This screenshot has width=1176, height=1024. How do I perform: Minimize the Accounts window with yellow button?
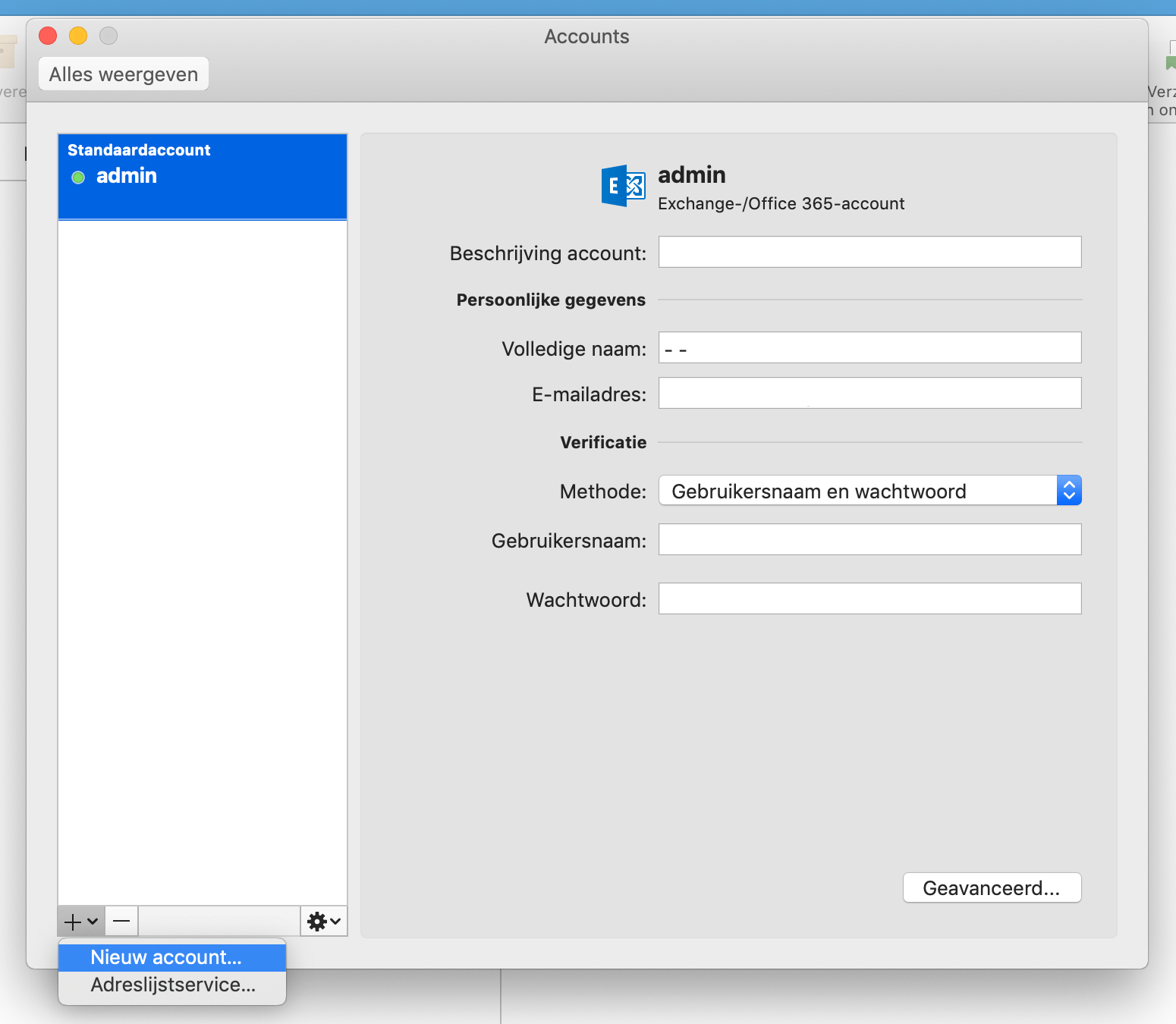pos(78,36)
